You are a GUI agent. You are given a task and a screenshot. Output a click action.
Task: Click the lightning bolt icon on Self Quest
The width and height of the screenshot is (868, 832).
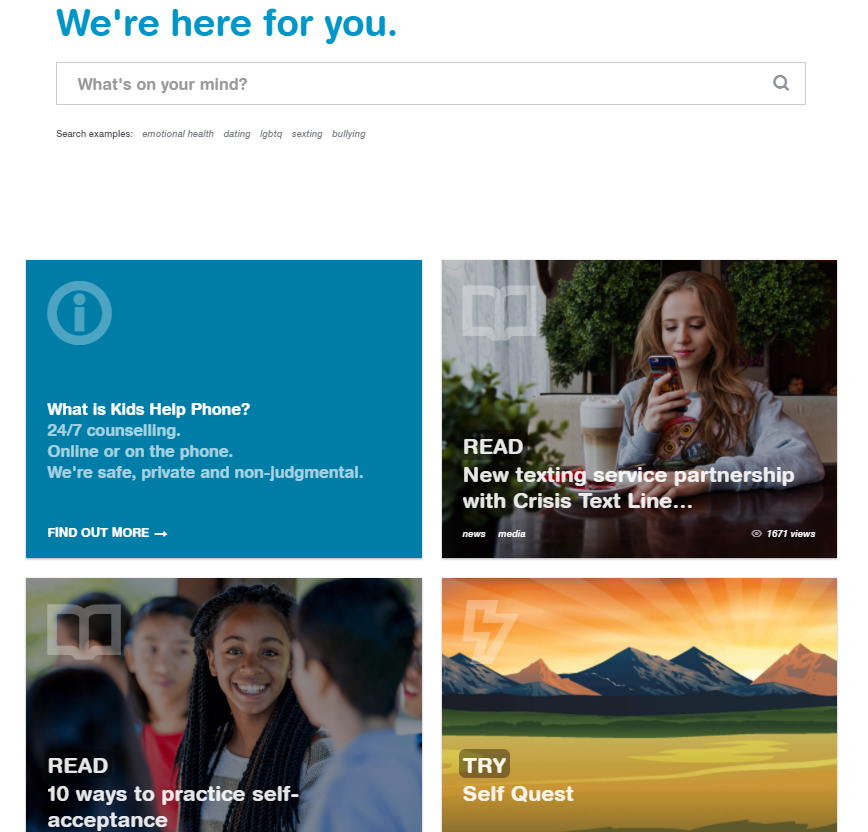(489, 631)
